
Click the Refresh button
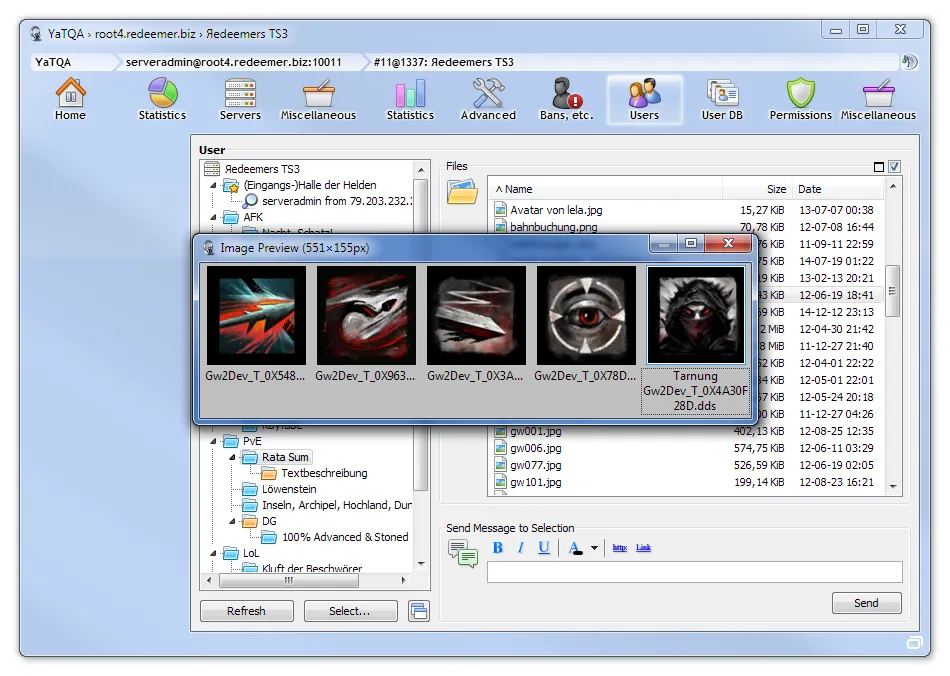(247, 611)
